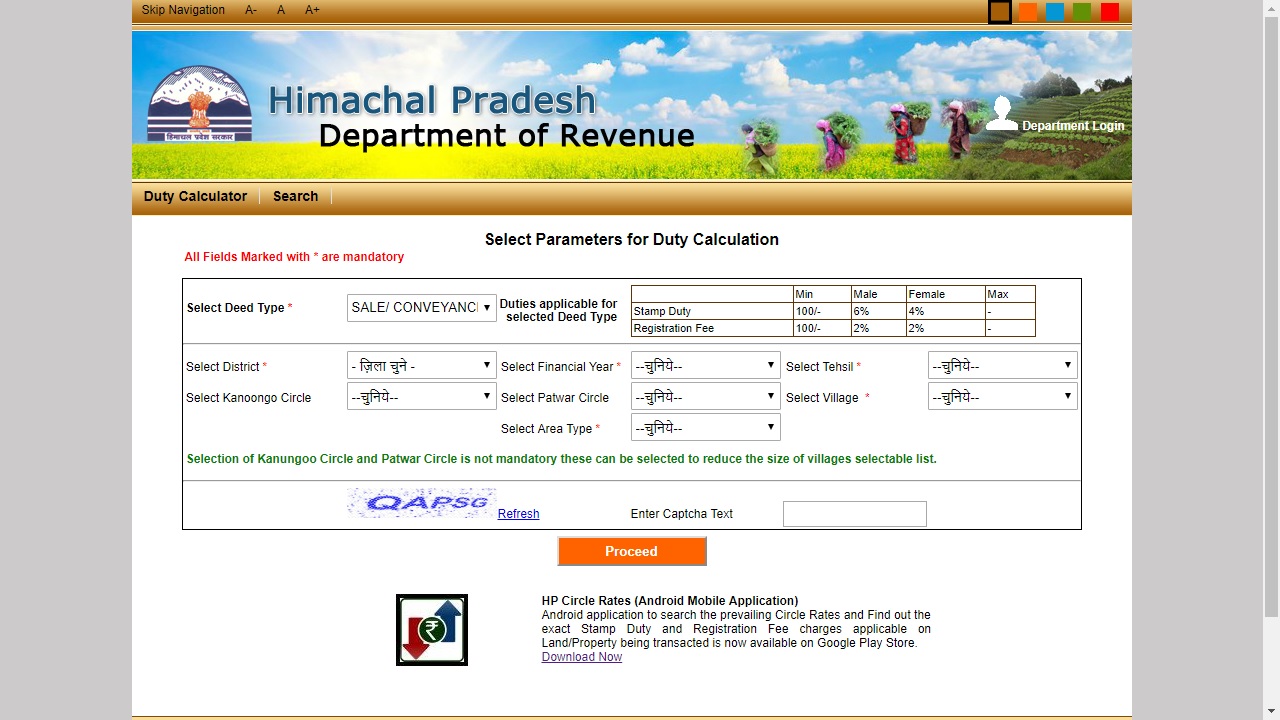Viewport: 1280px width, 720px height.
Task: Refresh the captcha image
Action: [x=518, y=513]
